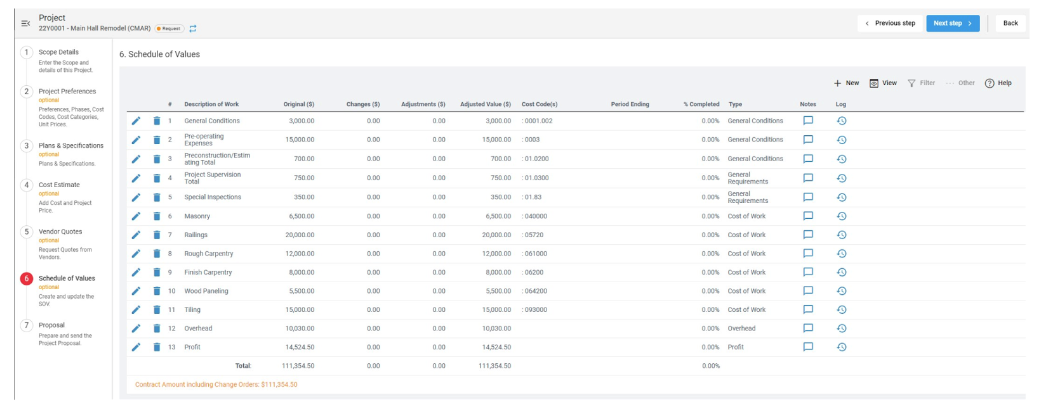This screenshot has width=1038, height=412.
Task: Edit the Railings row
Action: (x=136, y=234)
